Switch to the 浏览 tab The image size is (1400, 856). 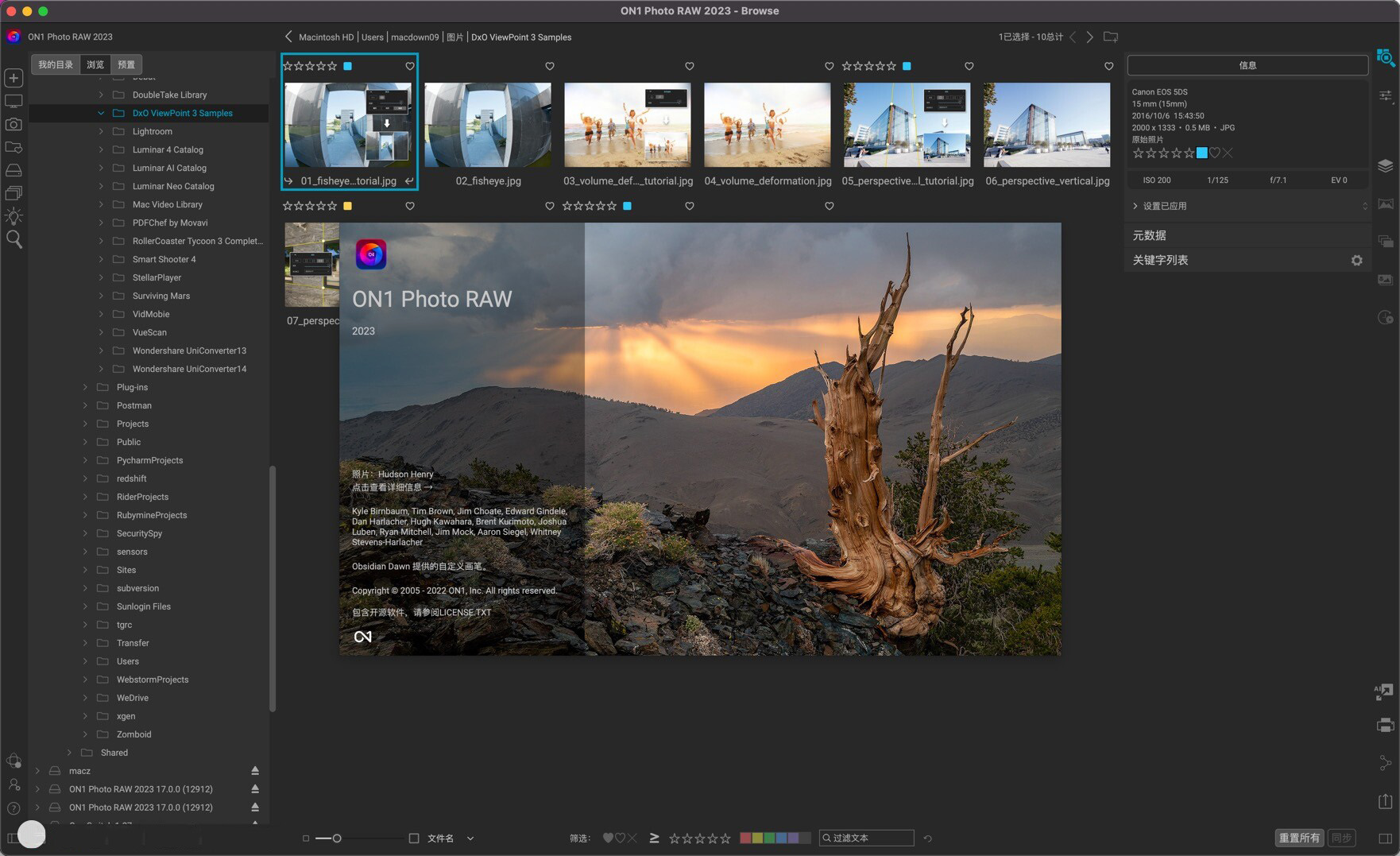pos(95,64)
